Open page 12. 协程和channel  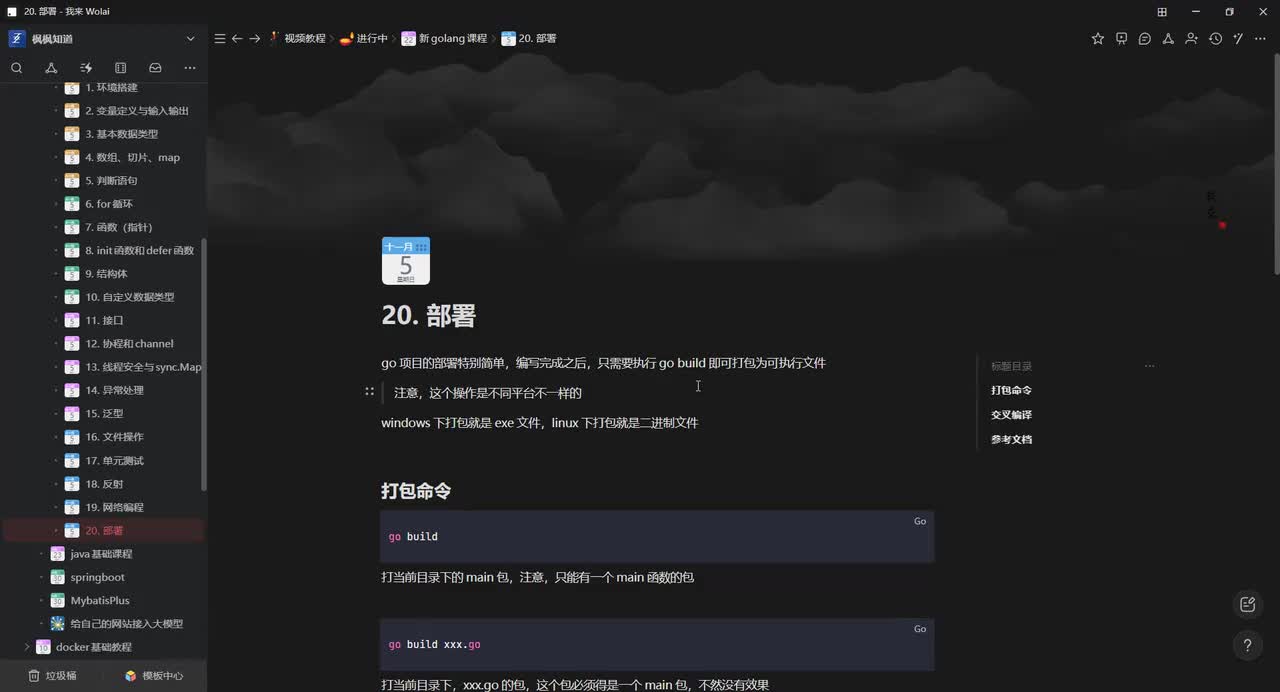click(x=130, y=344)
